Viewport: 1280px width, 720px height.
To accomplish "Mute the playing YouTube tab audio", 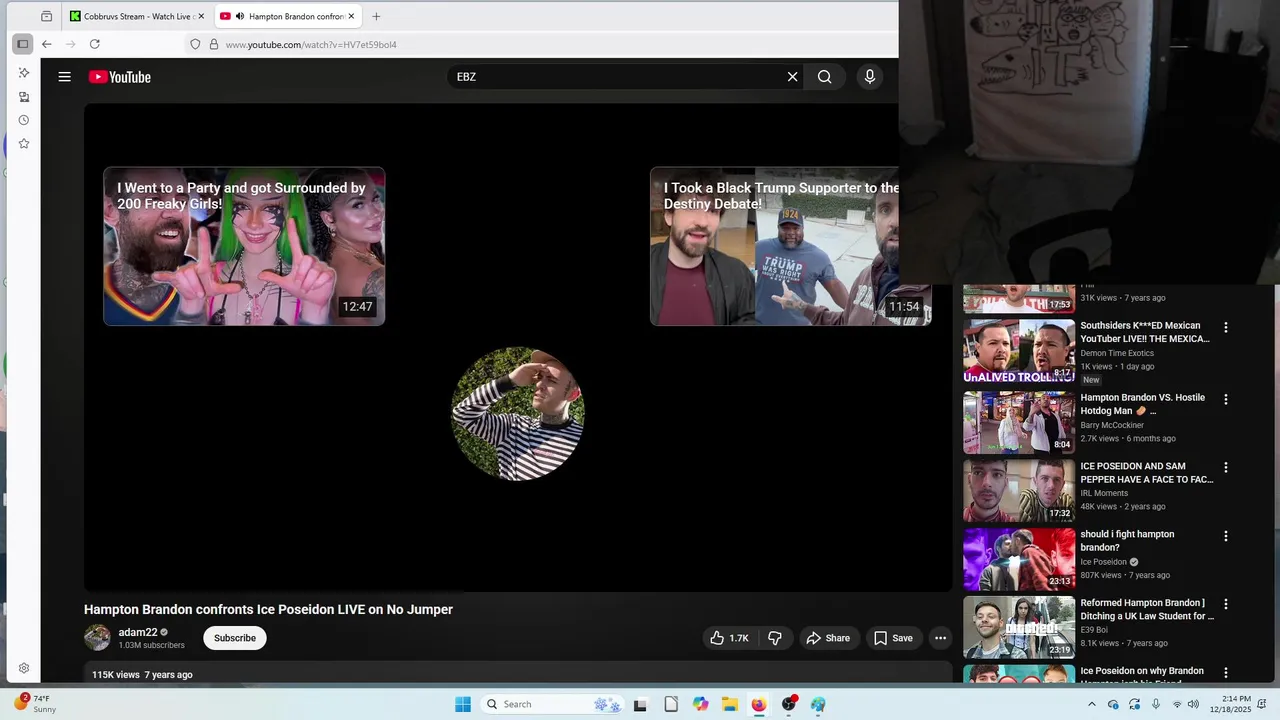I will click(240, 16).
